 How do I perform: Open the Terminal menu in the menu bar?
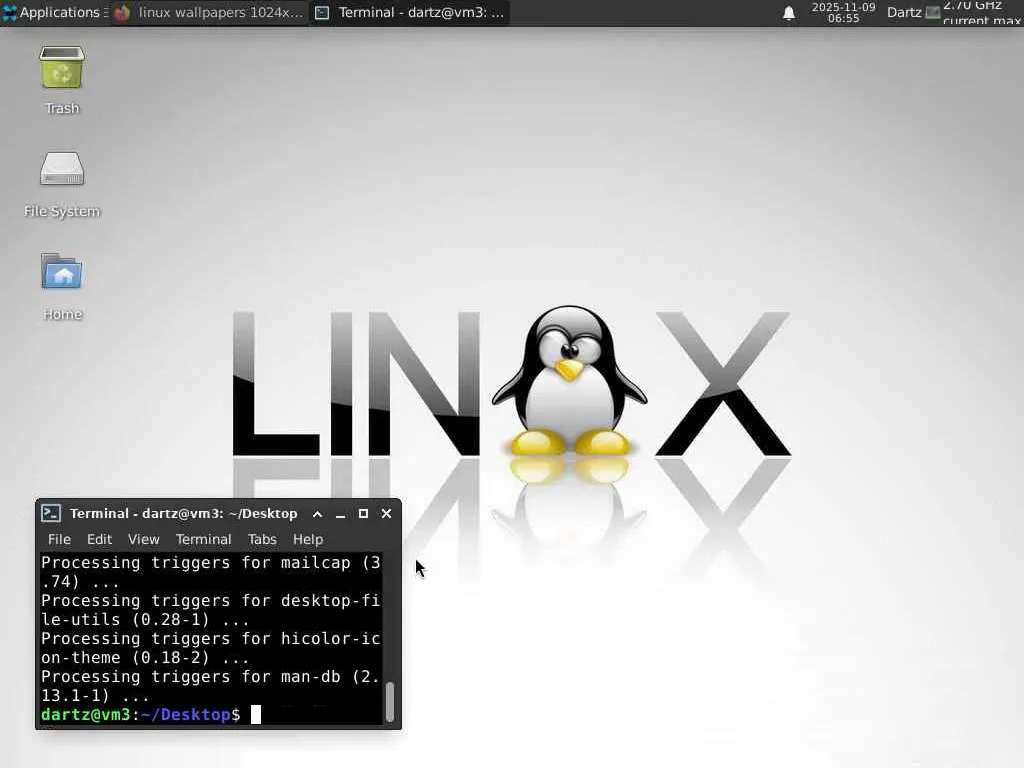203,539
